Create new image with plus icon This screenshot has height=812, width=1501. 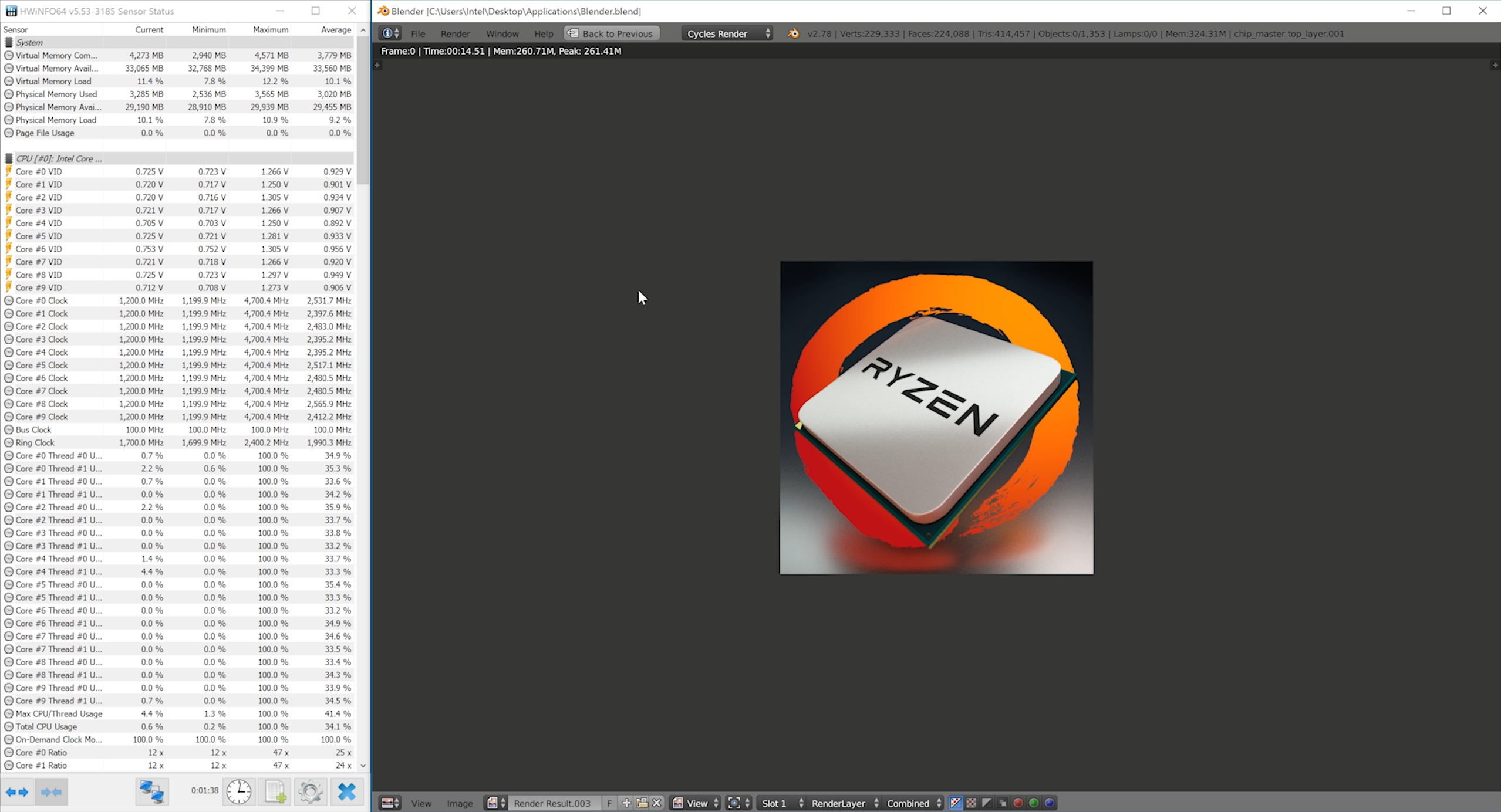(x=626, y=803)
